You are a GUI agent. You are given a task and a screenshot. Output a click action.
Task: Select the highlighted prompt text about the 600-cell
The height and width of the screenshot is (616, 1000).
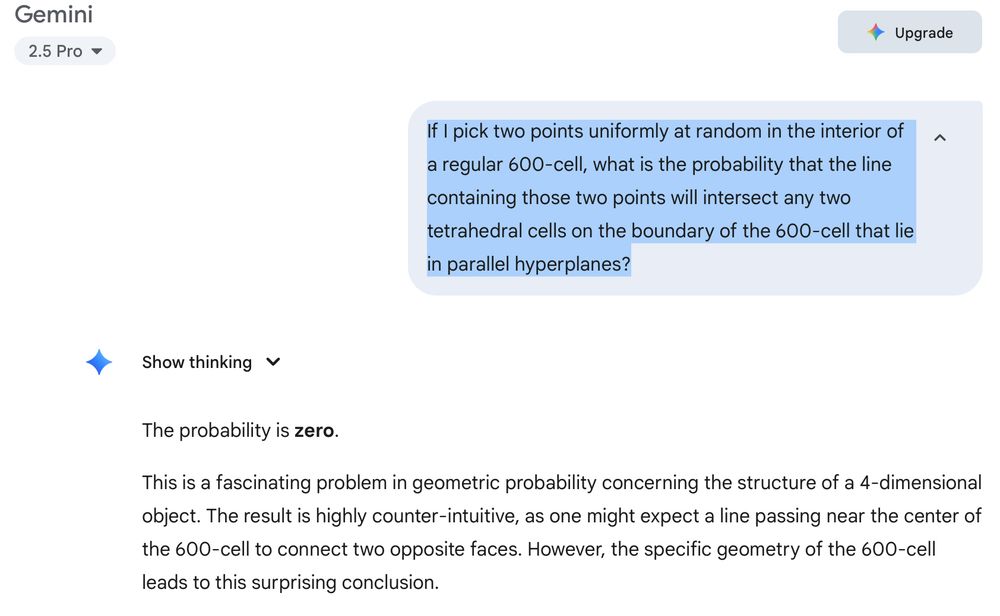click(x=670, y=197)
